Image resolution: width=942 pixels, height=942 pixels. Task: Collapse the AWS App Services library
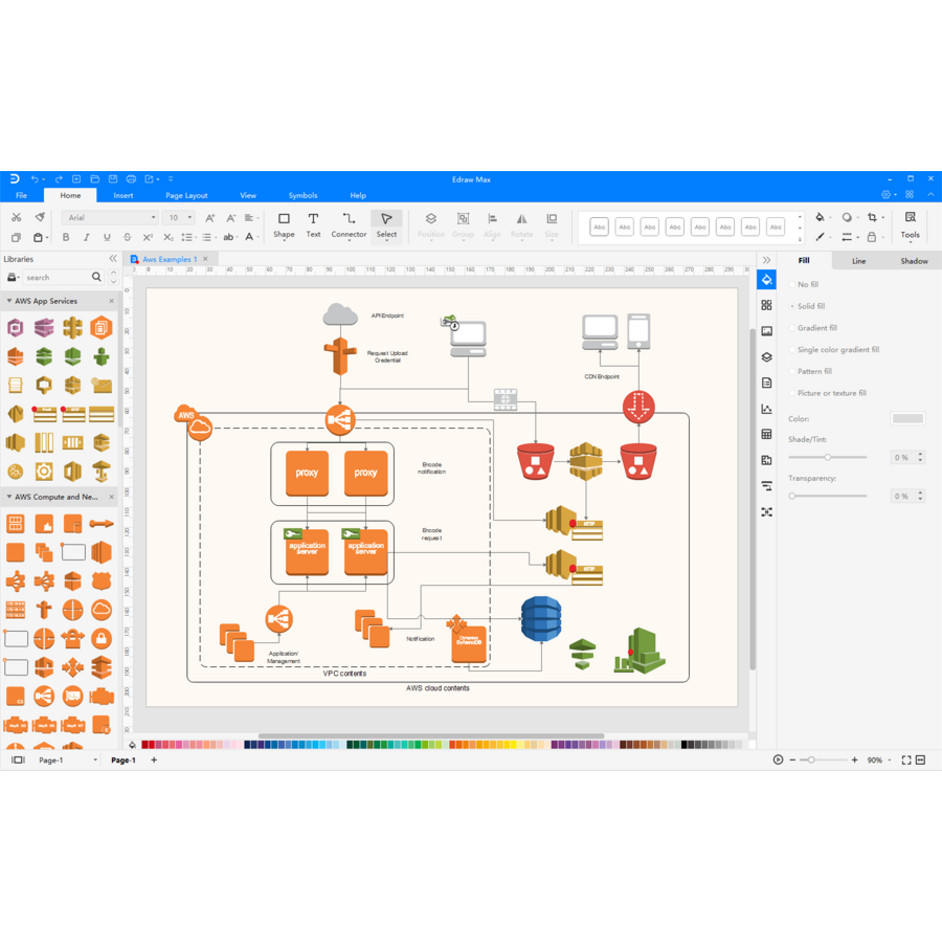(9, 300)
